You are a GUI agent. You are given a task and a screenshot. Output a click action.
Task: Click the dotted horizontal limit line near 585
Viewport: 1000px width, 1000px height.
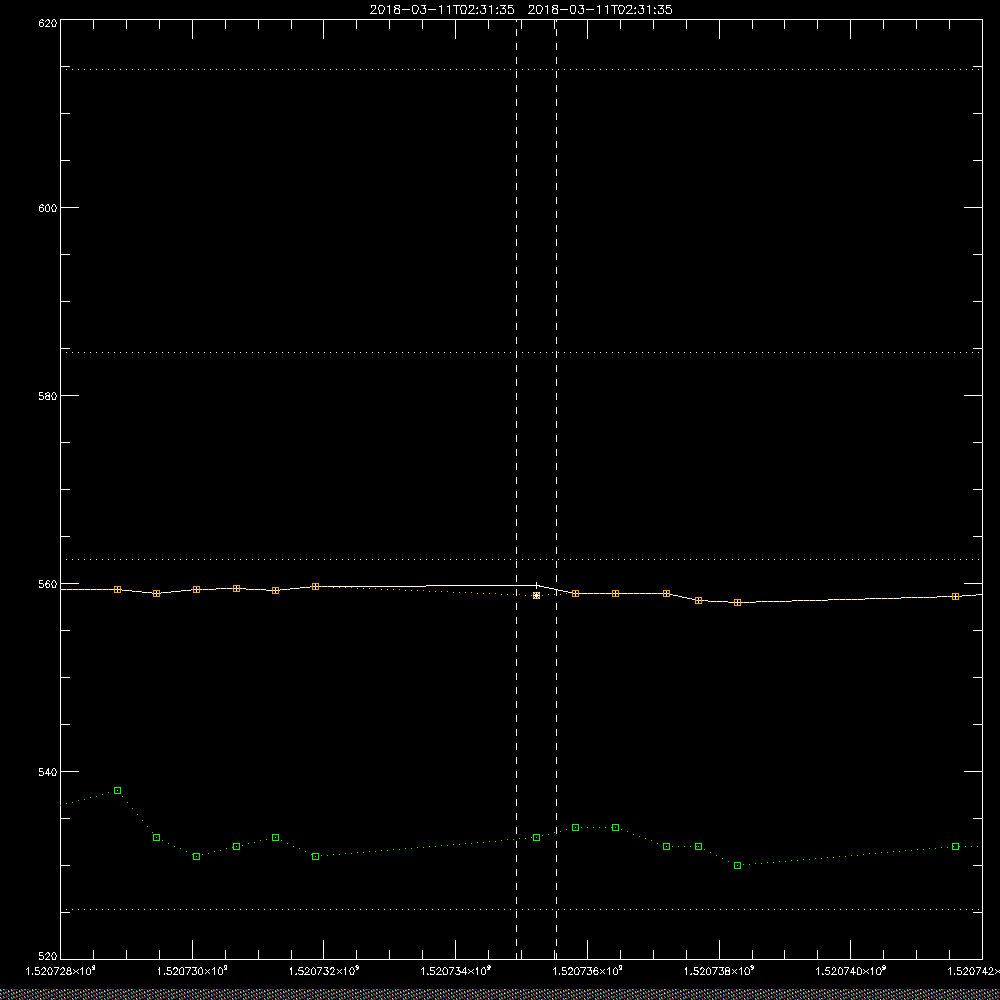(x=521, y=352)
